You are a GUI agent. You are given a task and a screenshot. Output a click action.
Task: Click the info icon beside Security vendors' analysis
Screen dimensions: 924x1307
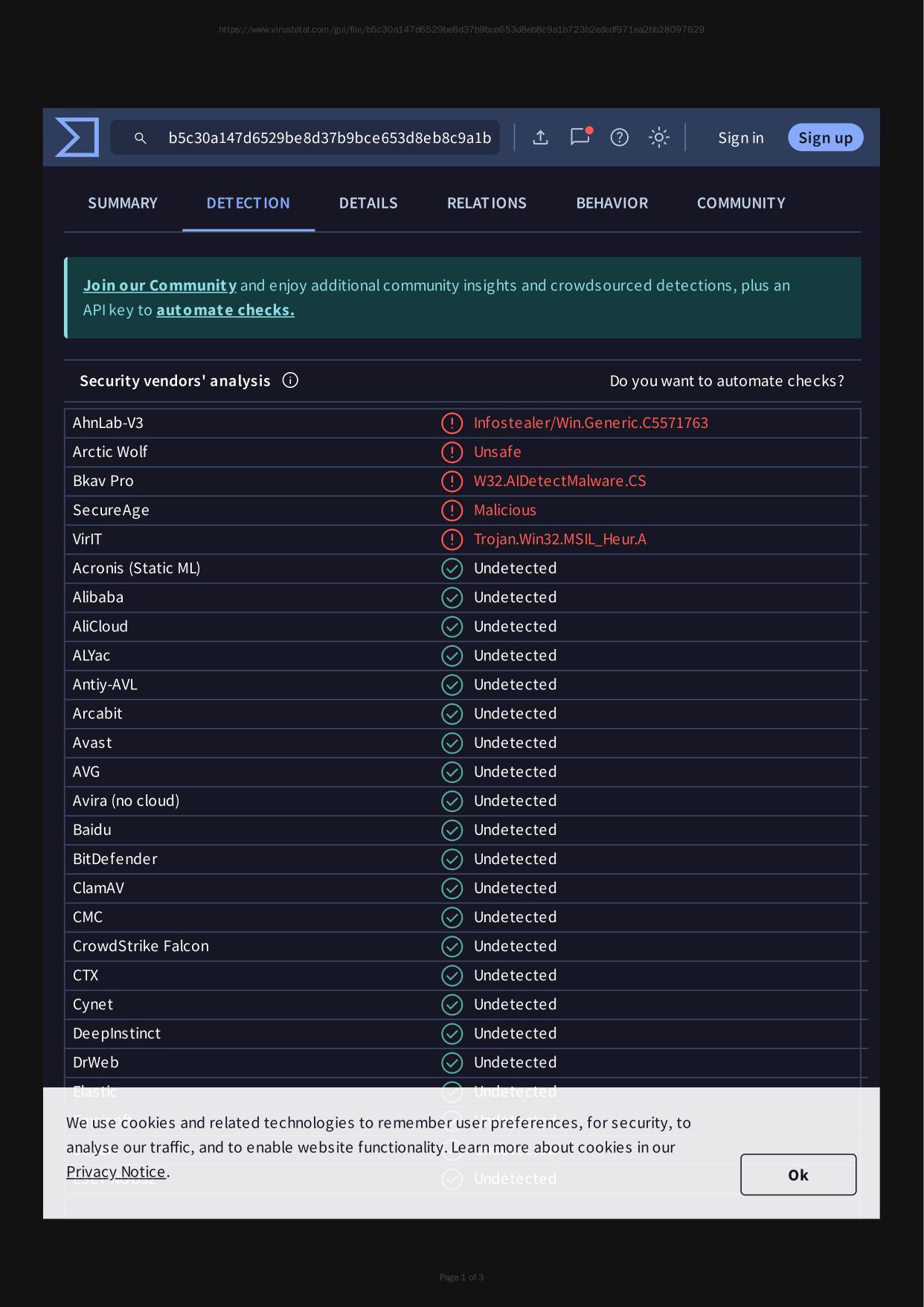(290, 380)
